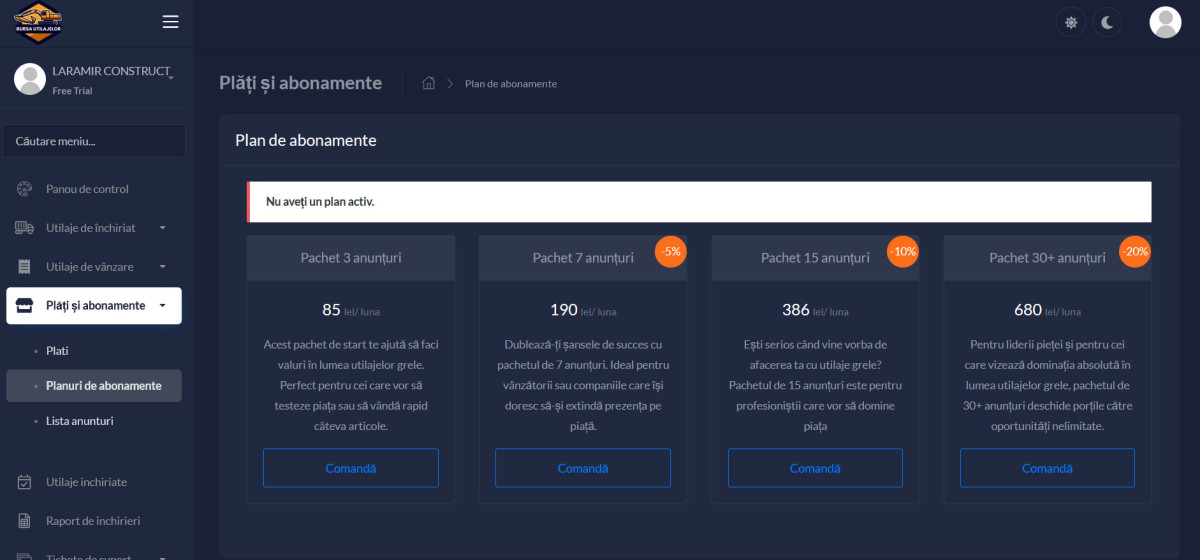Click the Raport de inchirieri document icon

click(25, 521)
